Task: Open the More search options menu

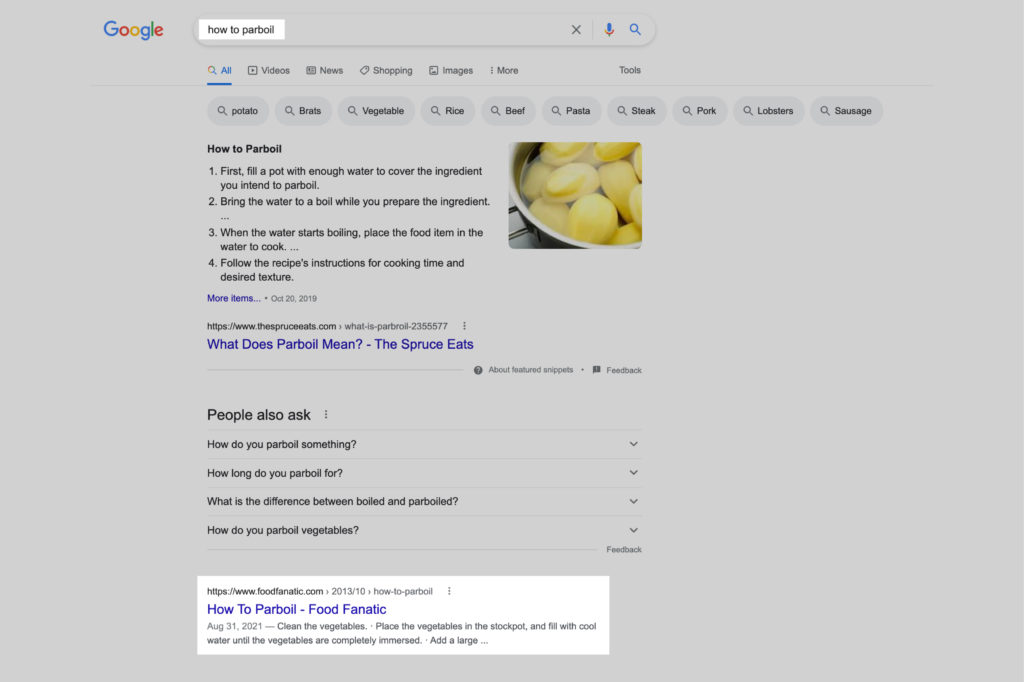Action: pos(503,70)
